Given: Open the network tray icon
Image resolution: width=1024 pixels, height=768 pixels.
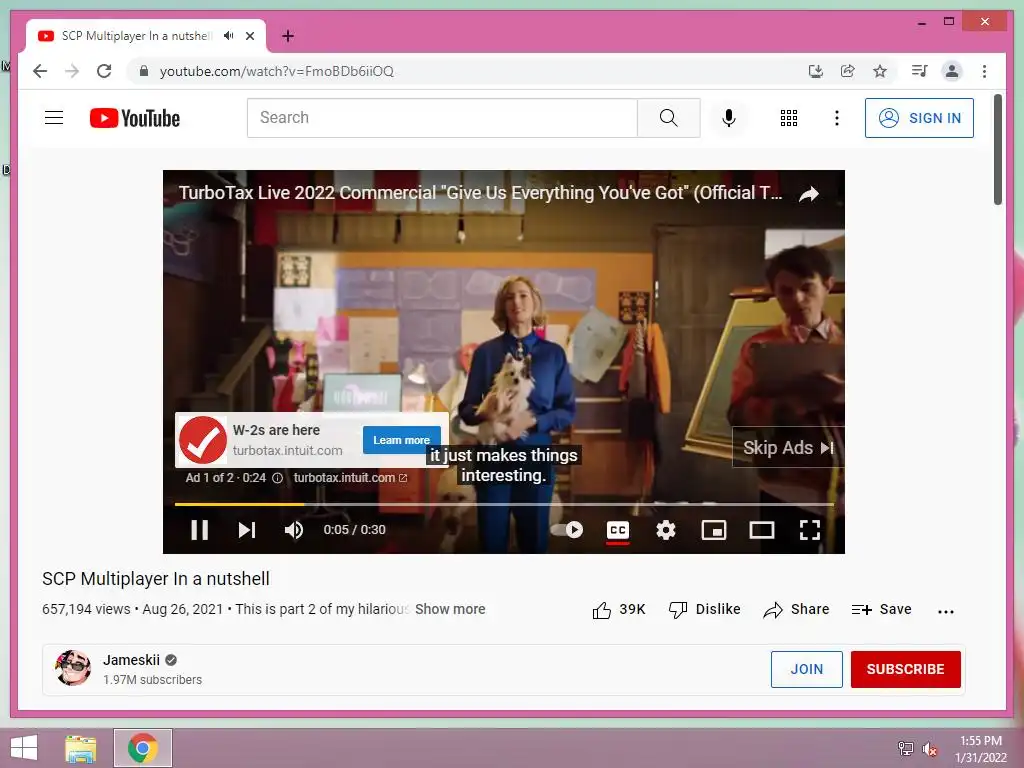Looking at the screenshot, I should 905,749.
